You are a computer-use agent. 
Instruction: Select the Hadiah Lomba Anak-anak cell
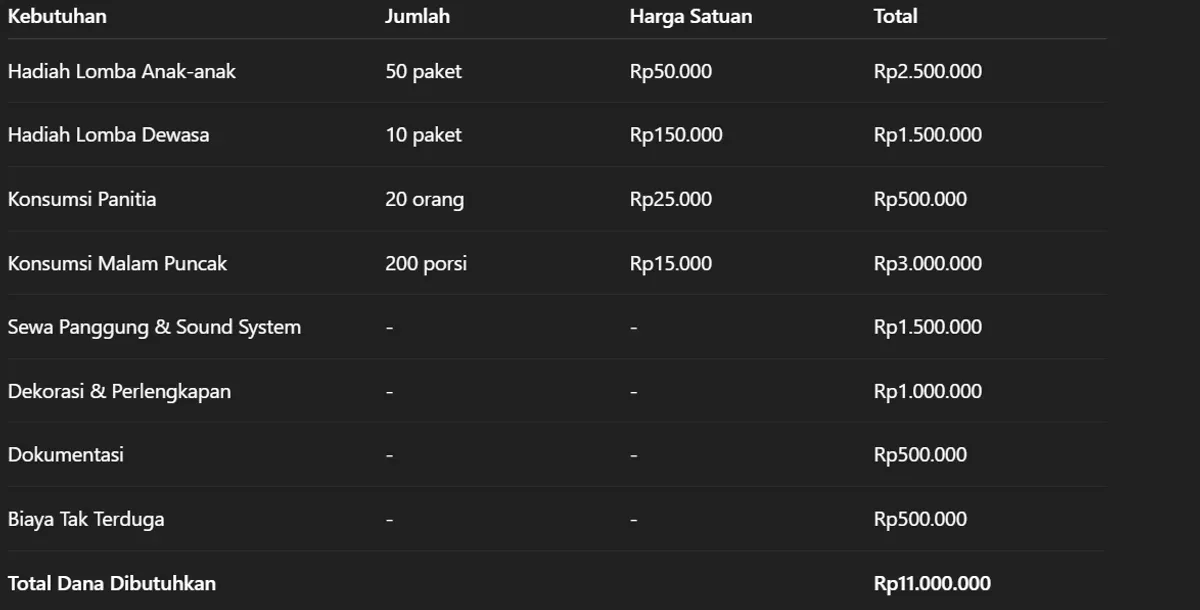point(122,71)
